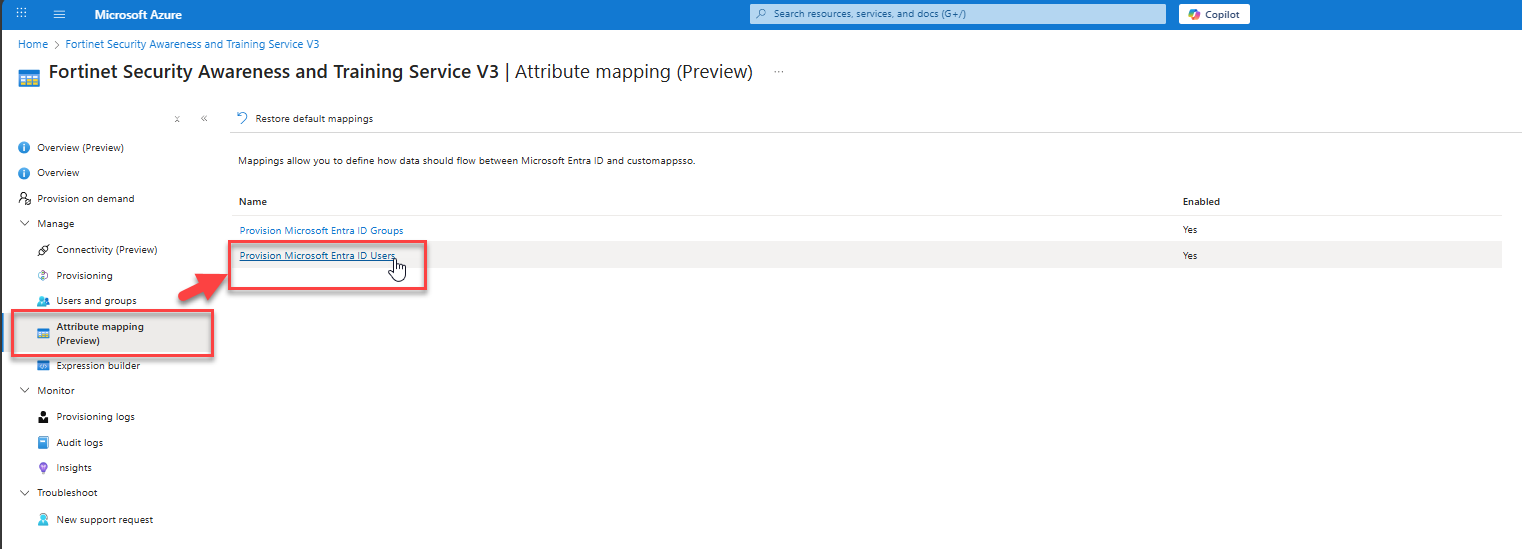
Task: Click the Attribute mapping sidebar table icon
Action: (x=43, y=333)
